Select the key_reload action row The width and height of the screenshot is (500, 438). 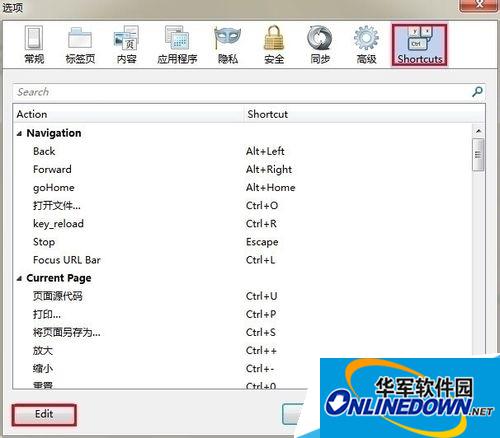tap(243, 224)
